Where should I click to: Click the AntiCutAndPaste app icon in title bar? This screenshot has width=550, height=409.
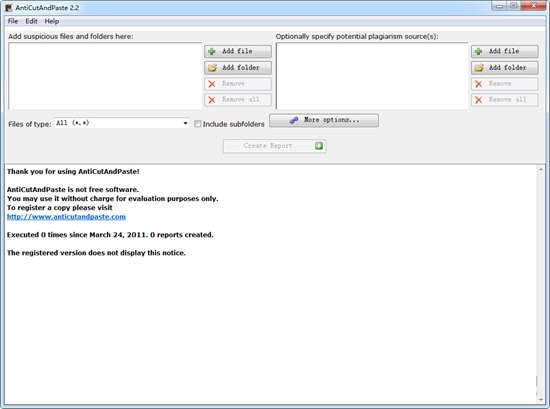(8, 7)
